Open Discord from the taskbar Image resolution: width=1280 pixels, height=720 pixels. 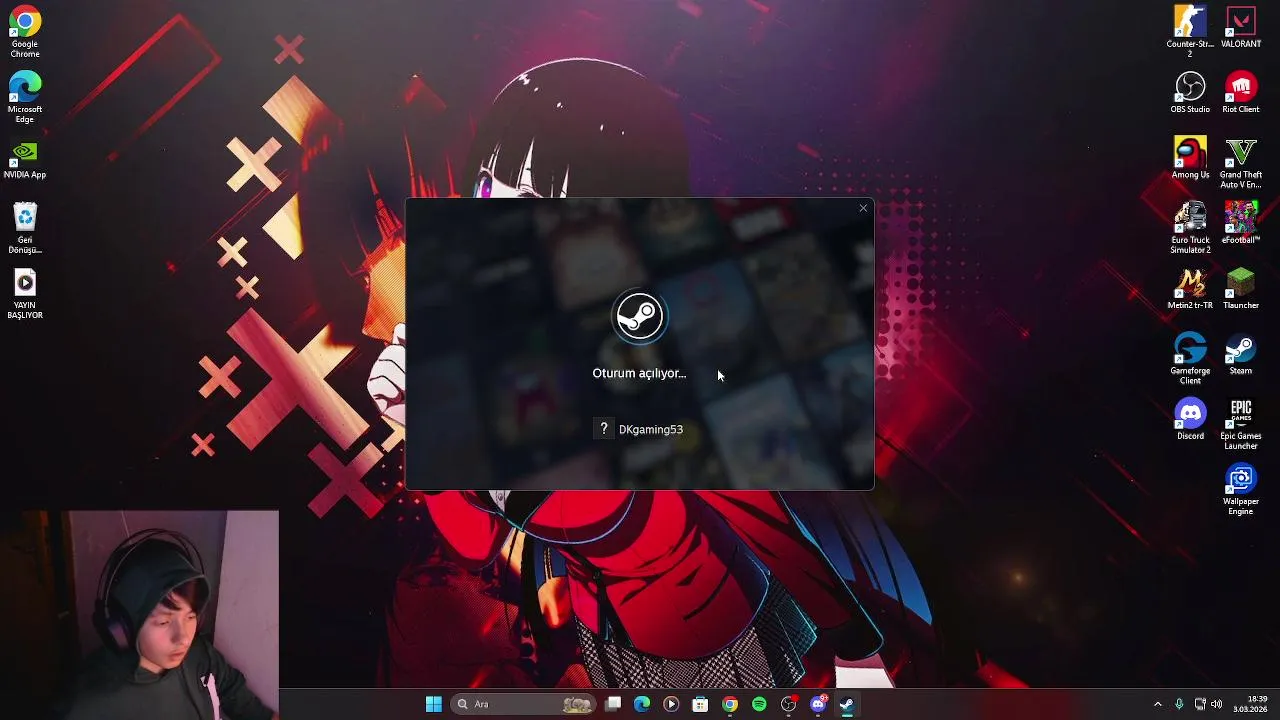(x=818, y=704)
